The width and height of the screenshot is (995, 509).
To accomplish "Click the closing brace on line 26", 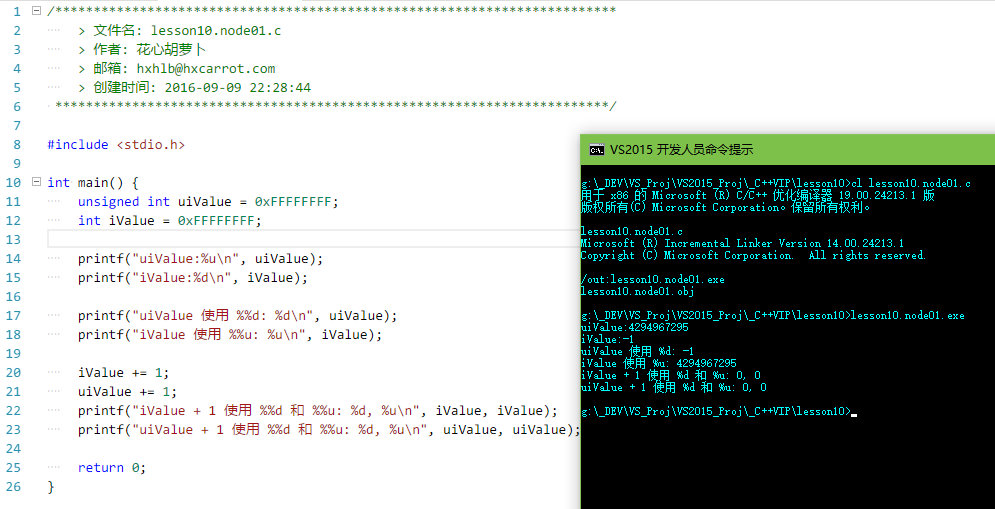I will click(x=51, y=487).
